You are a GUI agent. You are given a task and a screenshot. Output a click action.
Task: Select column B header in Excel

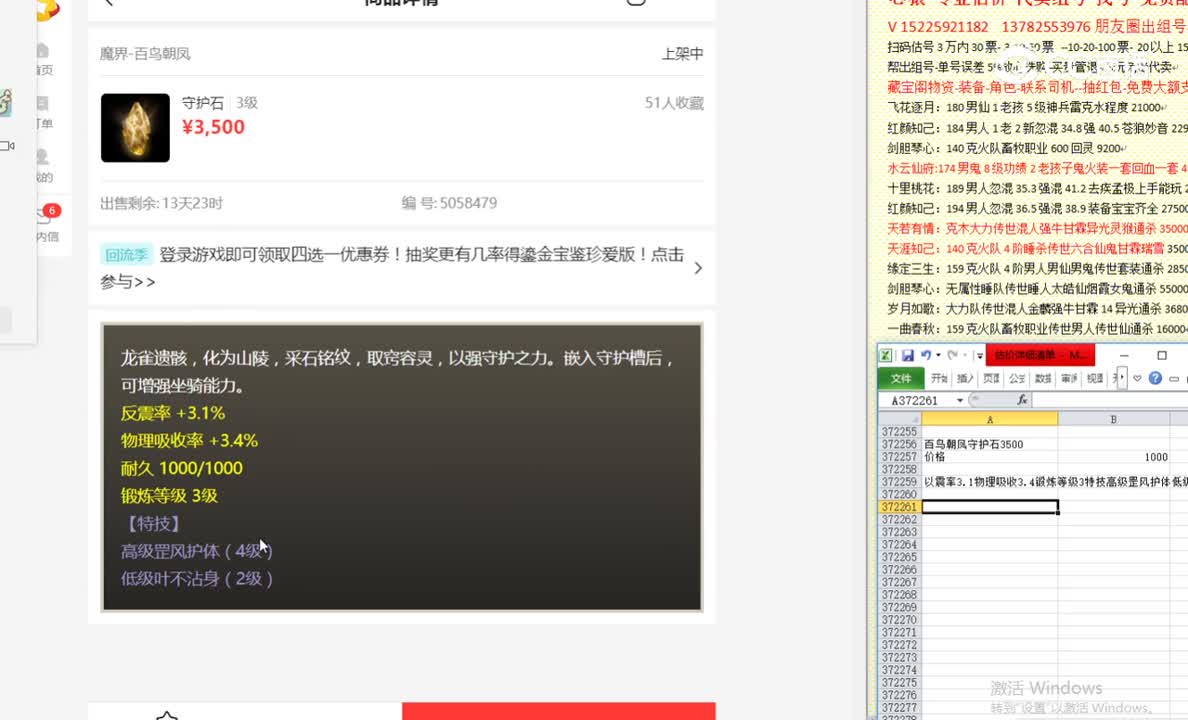[1113, 419]
